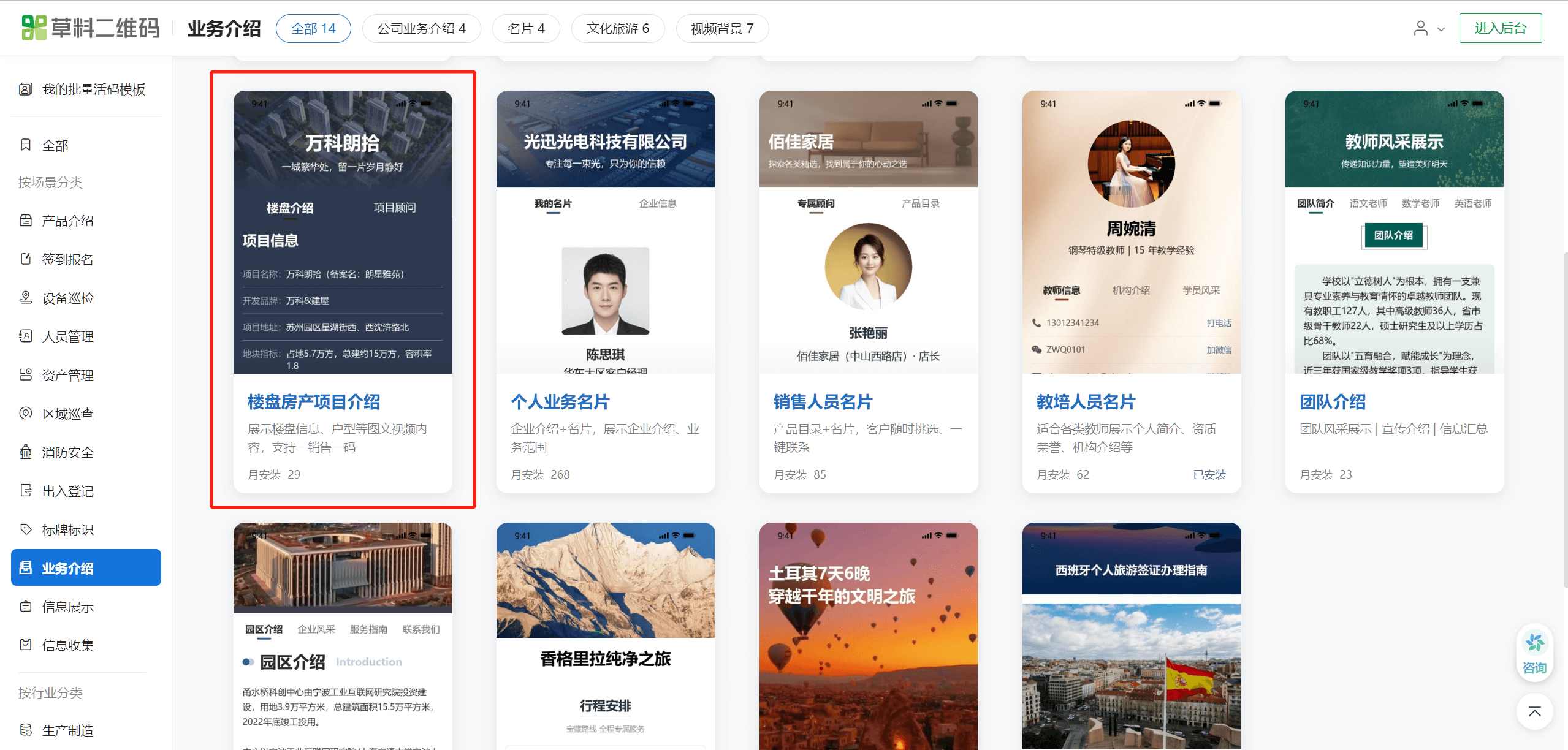
Task: Filter by 文化旅游 6 tab
Action: click(x=617, y=29)
